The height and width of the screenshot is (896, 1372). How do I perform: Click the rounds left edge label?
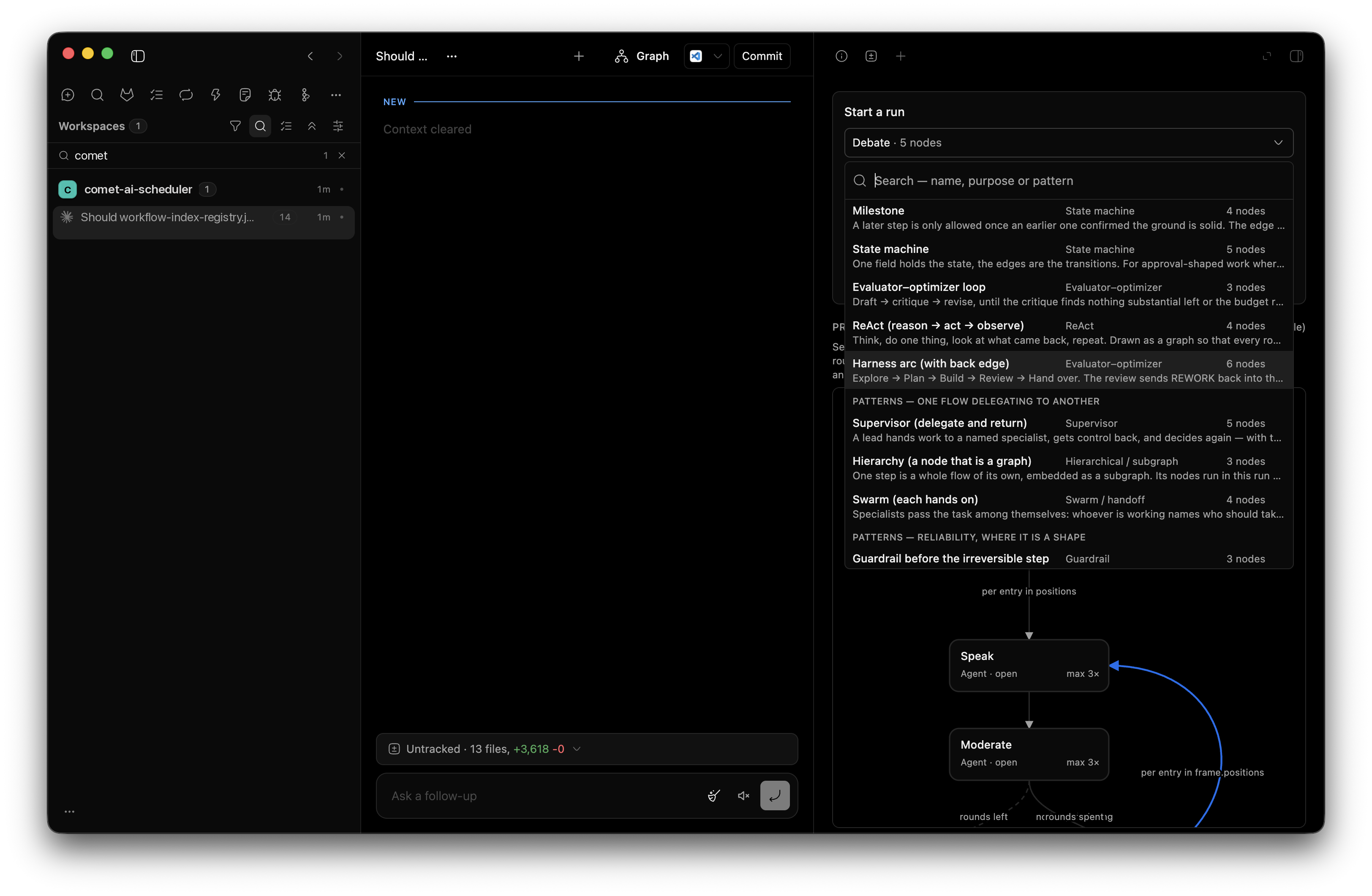pos(983,817)
